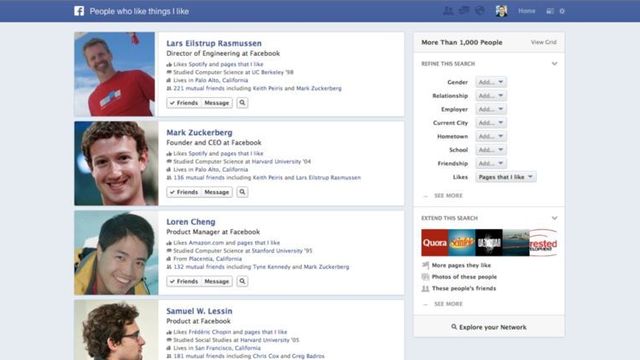Click 'UC Berkeley' link on Lars Rasmussen's card
This screenshot has height=360, width=640.
267,72
